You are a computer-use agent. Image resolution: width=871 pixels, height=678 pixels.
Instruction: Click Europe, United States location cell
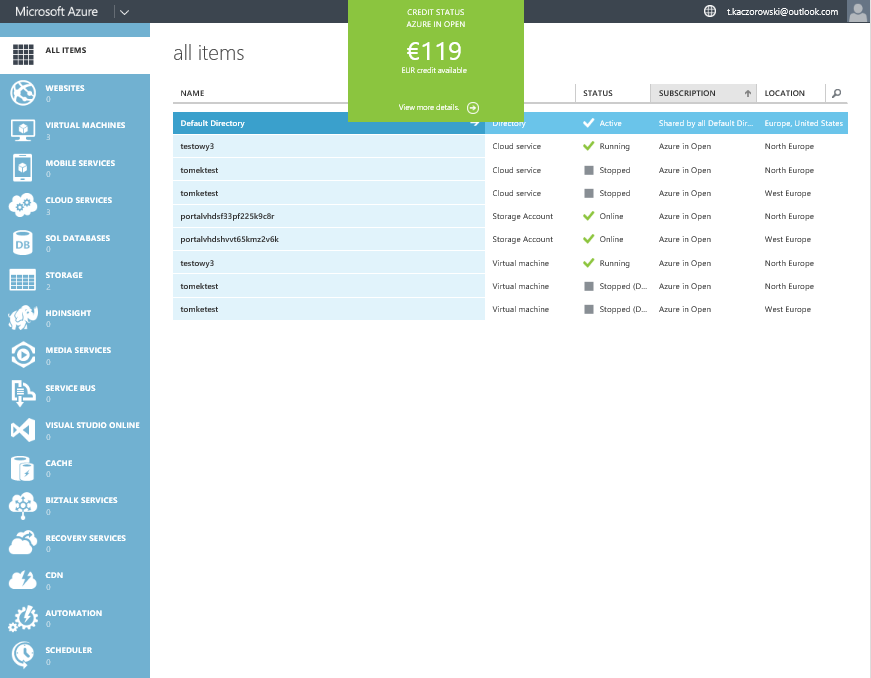804,123
